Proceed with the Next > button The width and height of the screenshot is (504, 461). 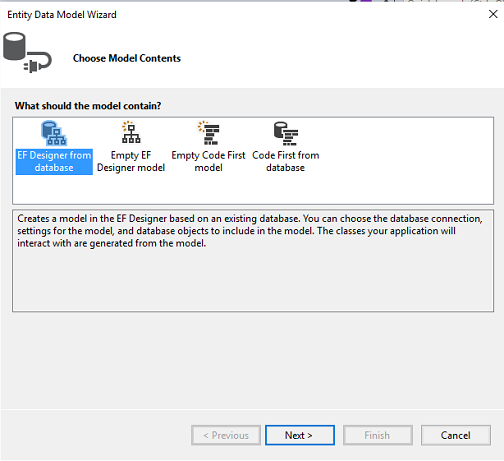click(x=300, y=435)
